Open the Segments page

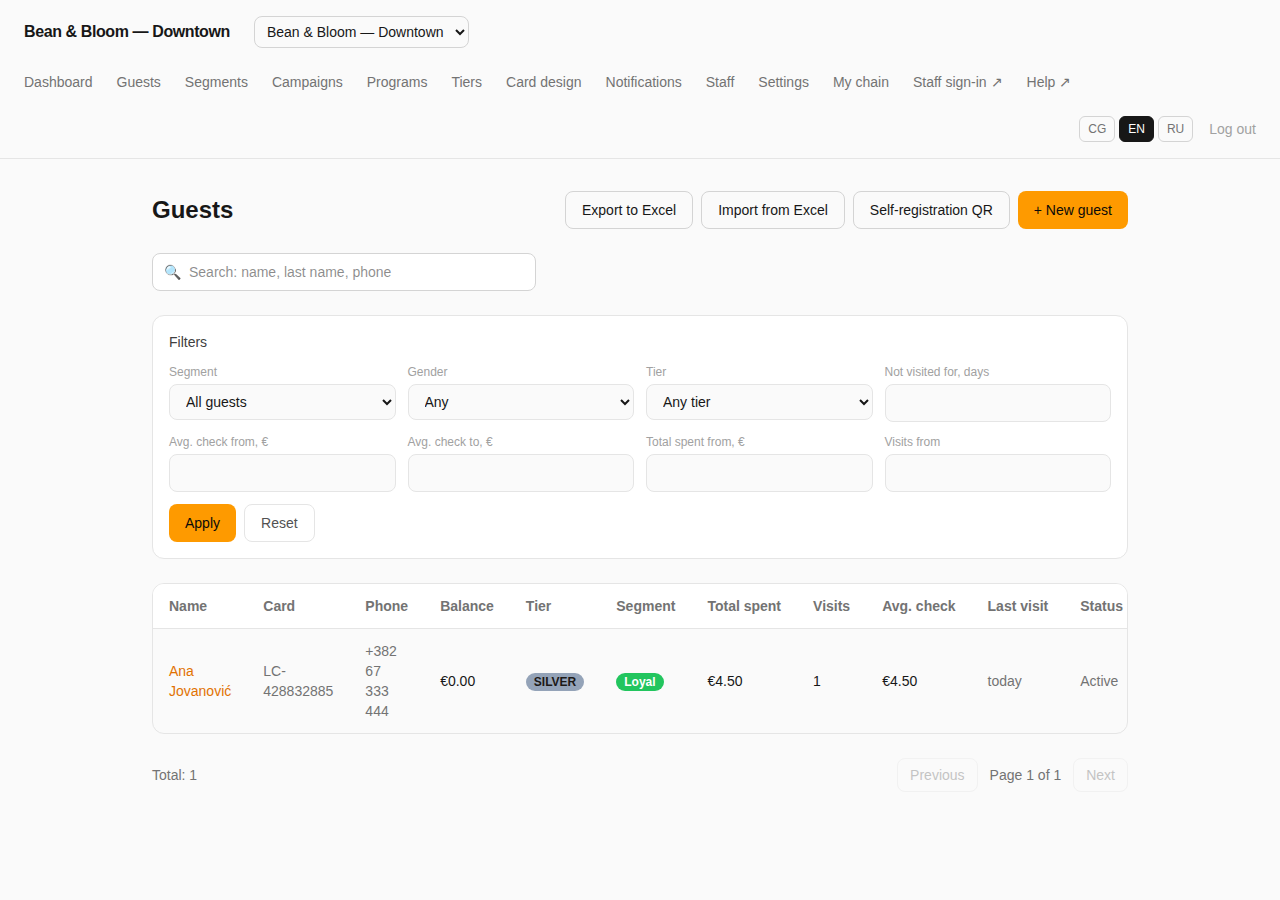(216, 82)
